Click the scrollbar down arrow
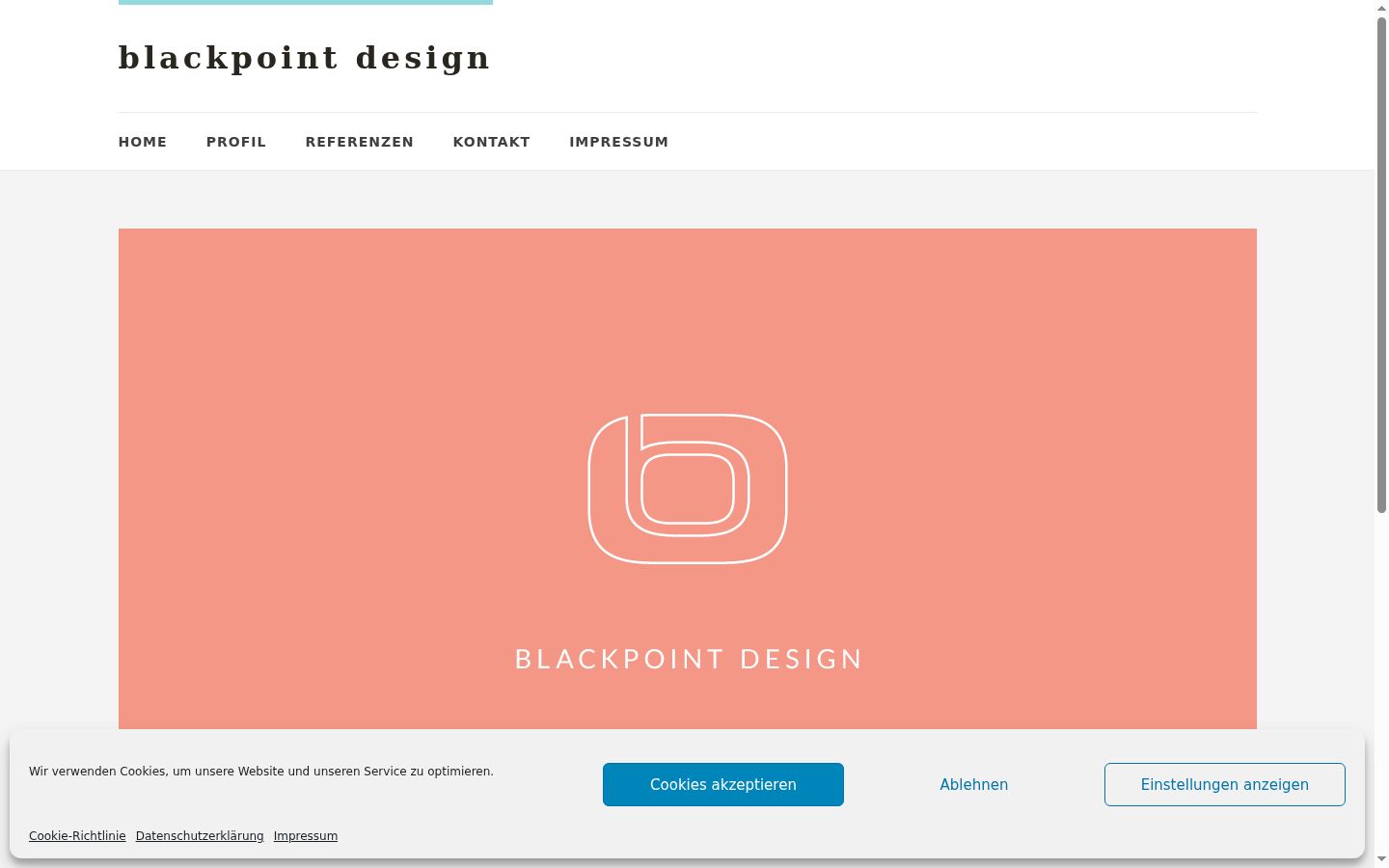 [1381, 859]
